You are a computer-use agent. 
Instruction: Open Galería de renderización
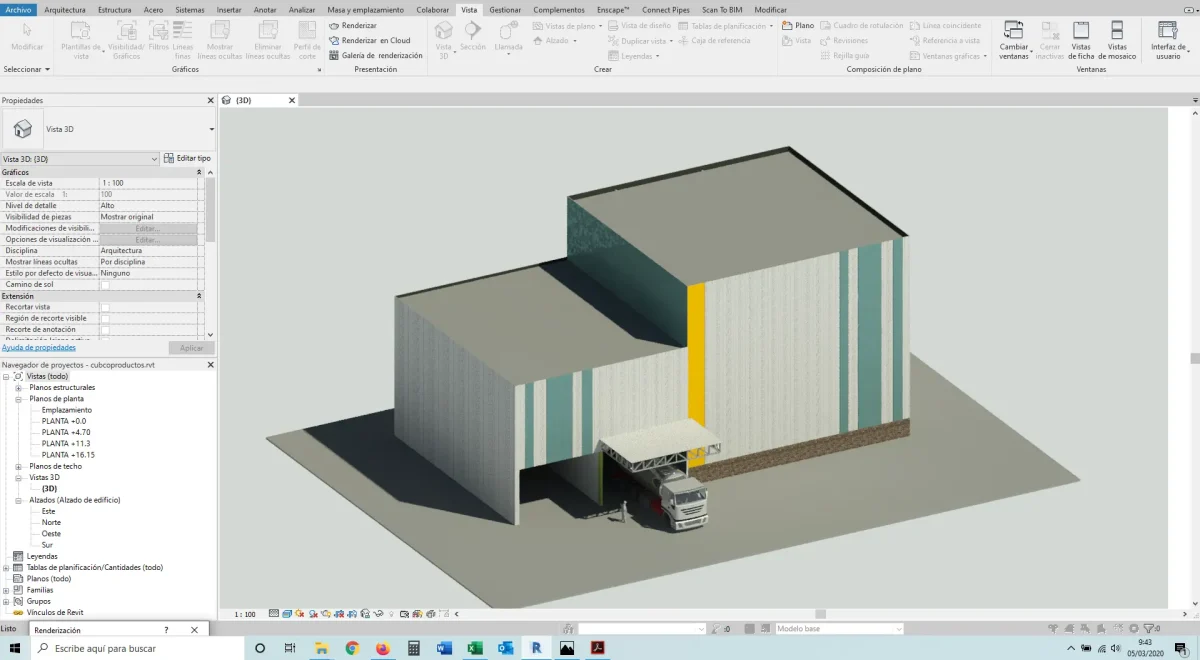pos(381,56)
